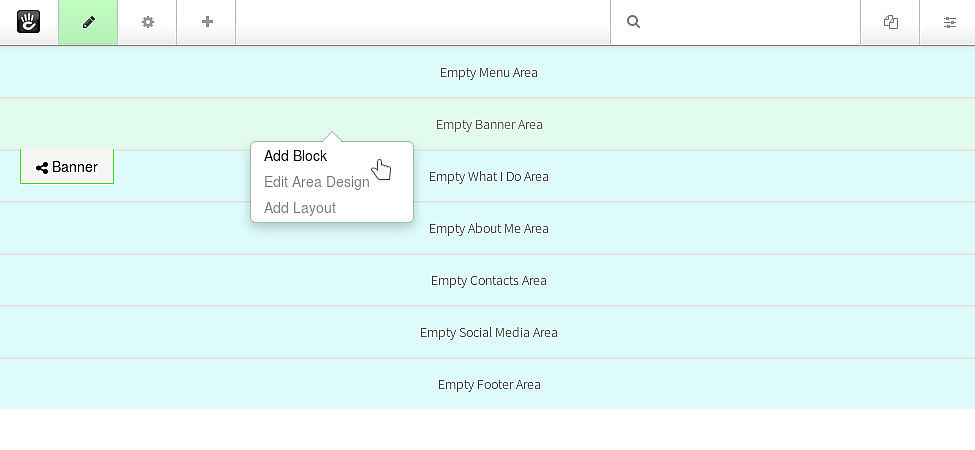
Task: Choose Add Block from popup menu
Action: click(295, 156)
